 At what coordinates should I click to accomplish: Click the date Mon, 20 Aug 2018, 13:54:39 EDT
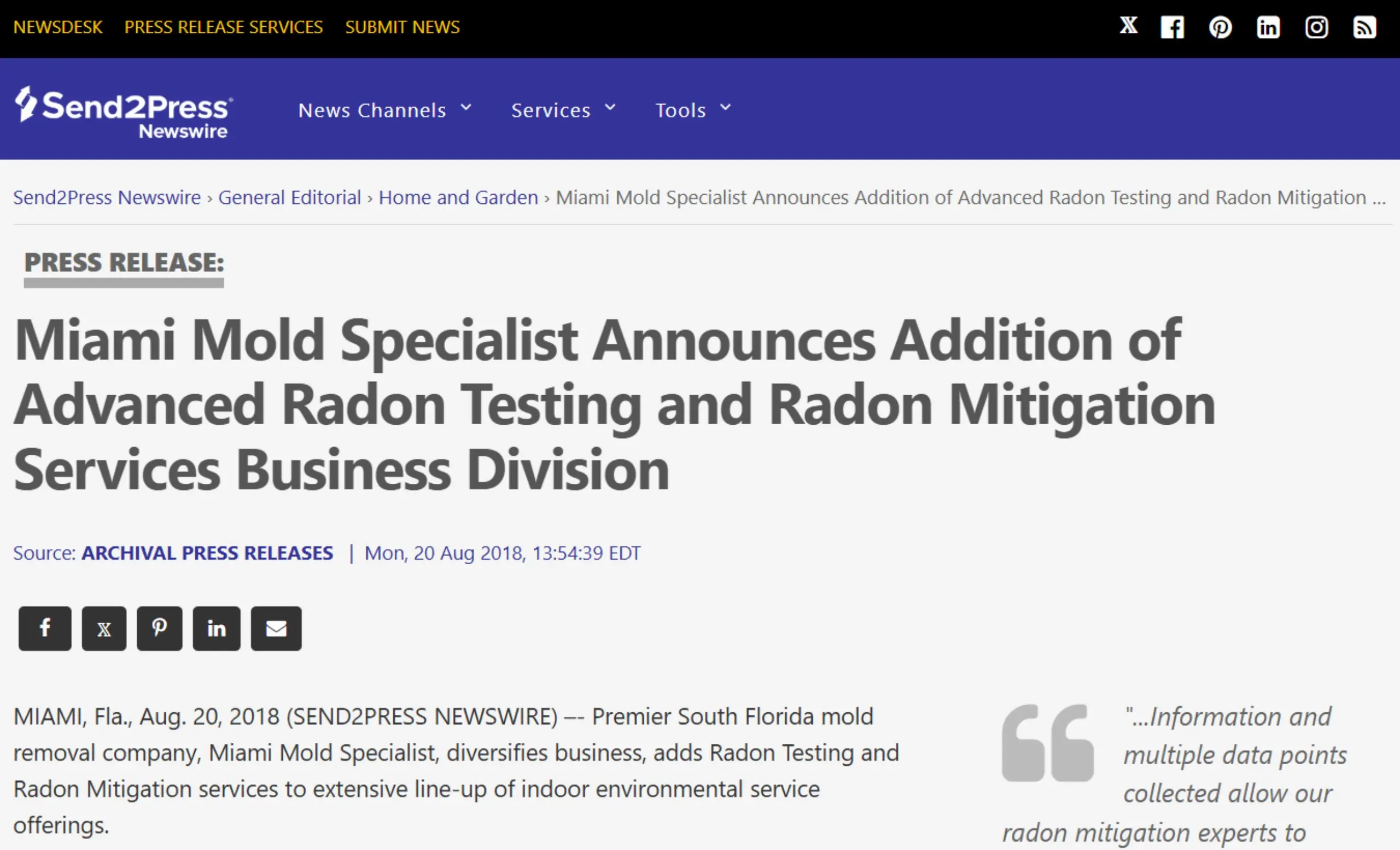tap(502, 553)
